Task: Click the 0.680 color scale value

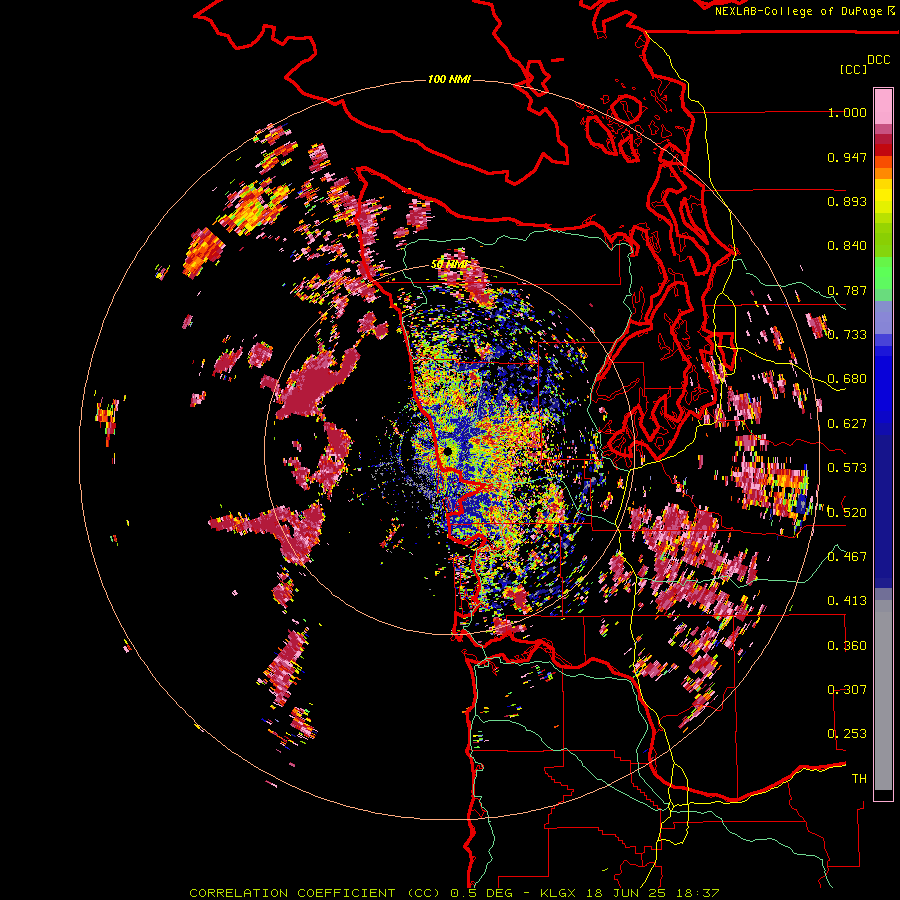Action: (847, 379)
